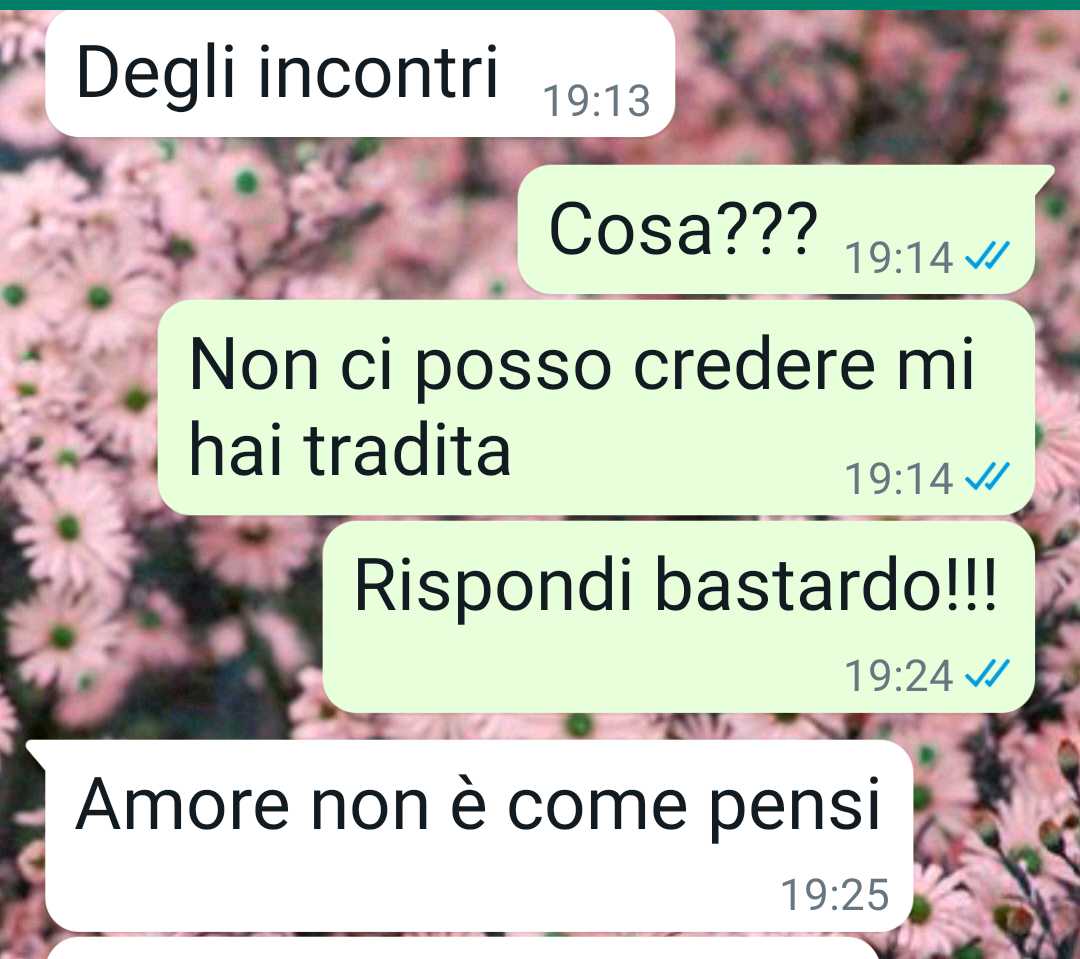Image resolution: width=1080 pixels, height=959 pixels.
Task: Click read-receipt ticks beside 19:24 timestamp
Action: click(987, 673)
